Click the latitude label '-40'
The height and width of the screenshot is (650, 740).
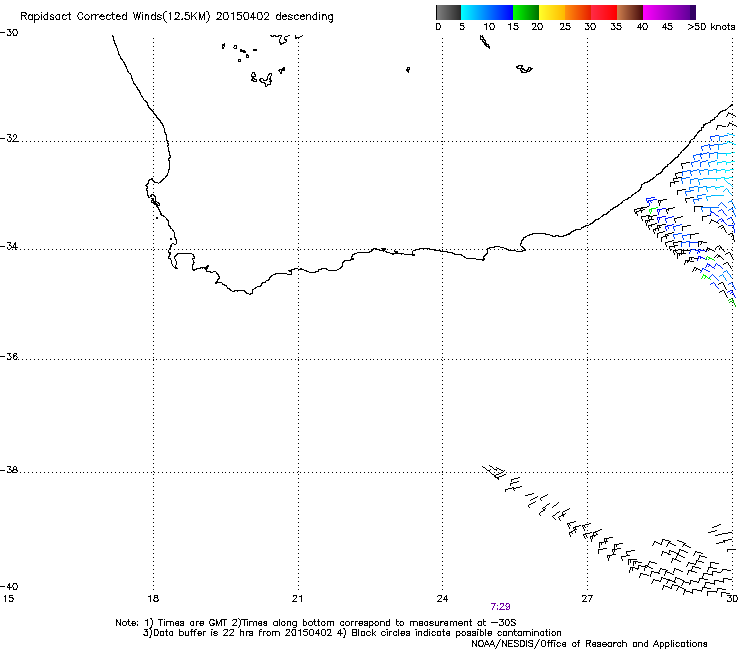pos(9,586)
